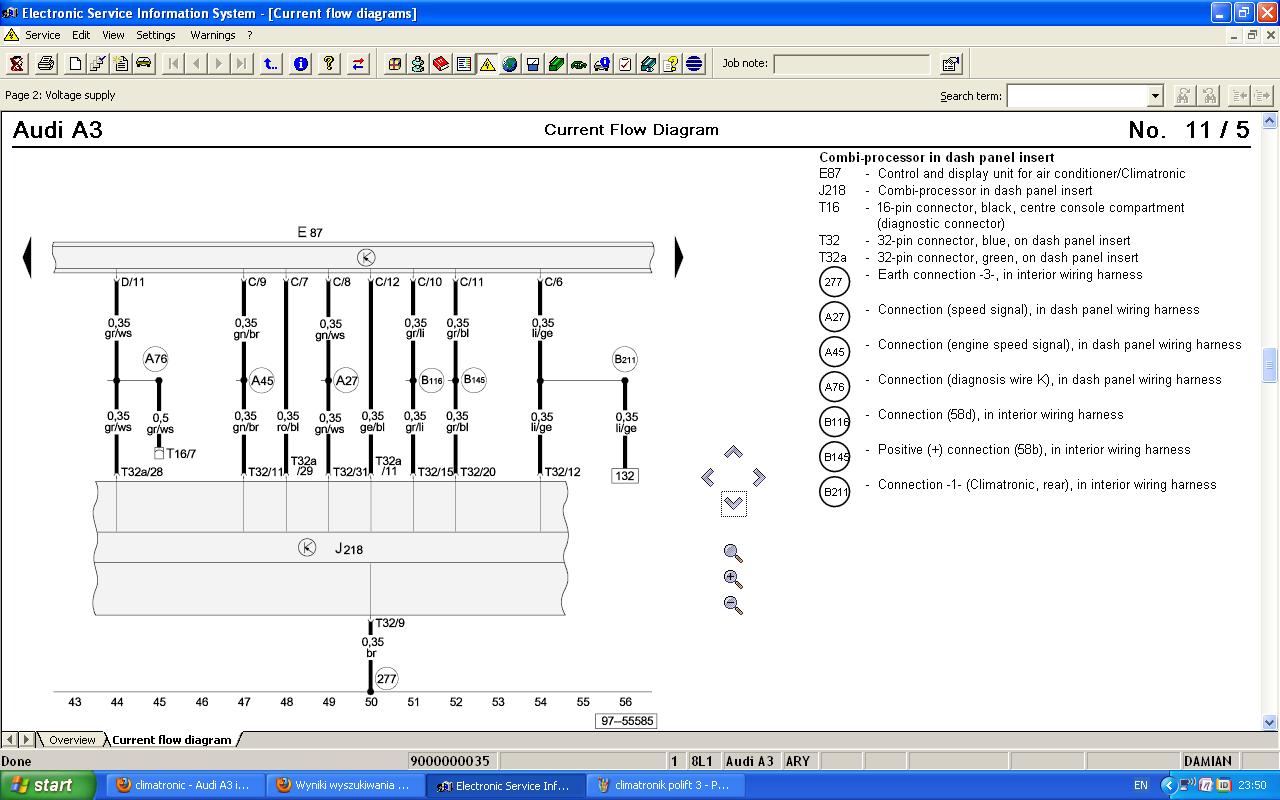Pan diagram down with the down arrow
This screenshot has width=1280, height=800.
coord(733,503)
